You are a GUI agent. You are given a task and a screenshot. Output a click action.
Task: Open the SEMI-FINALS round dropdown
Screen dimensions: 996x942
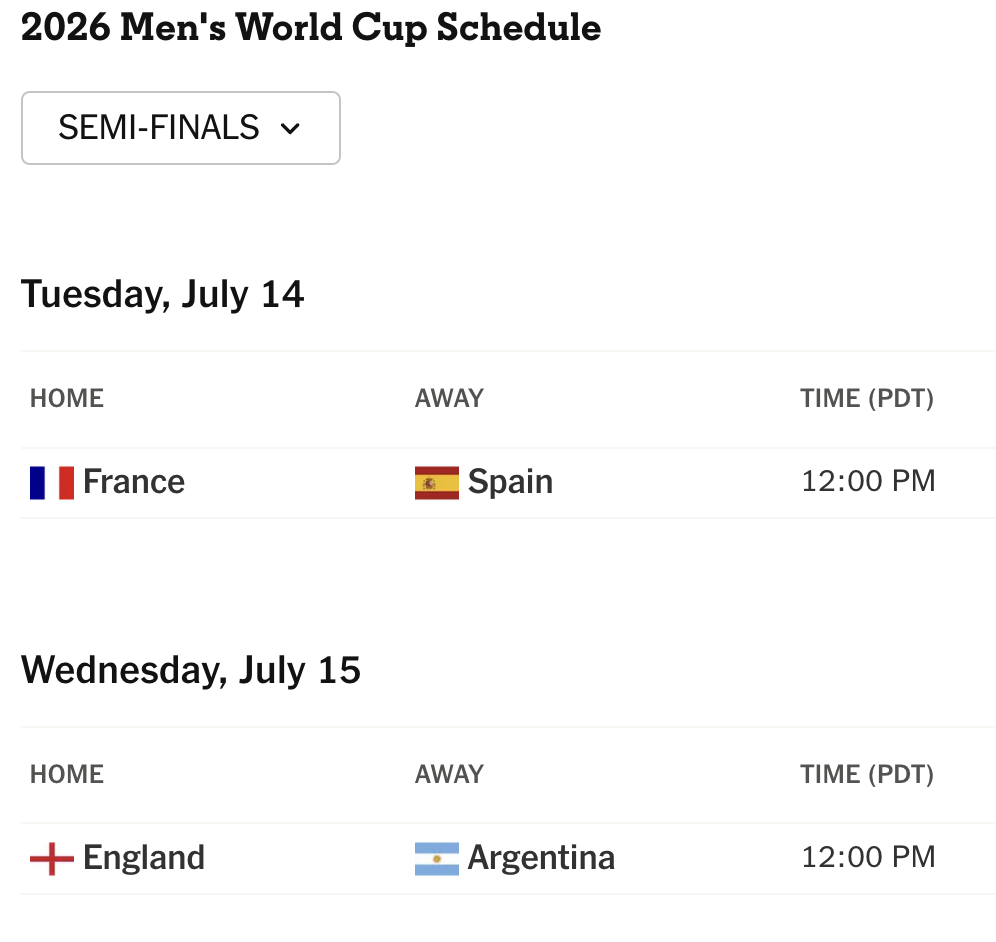coord(181,128)
